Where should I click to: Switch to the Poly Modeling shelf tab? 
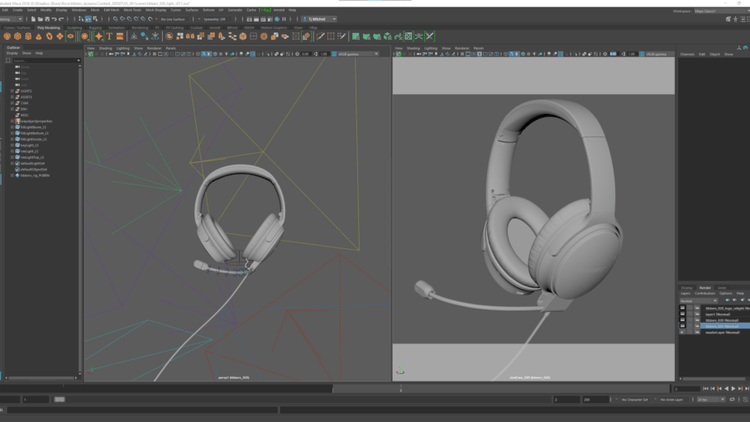(49, 27)
